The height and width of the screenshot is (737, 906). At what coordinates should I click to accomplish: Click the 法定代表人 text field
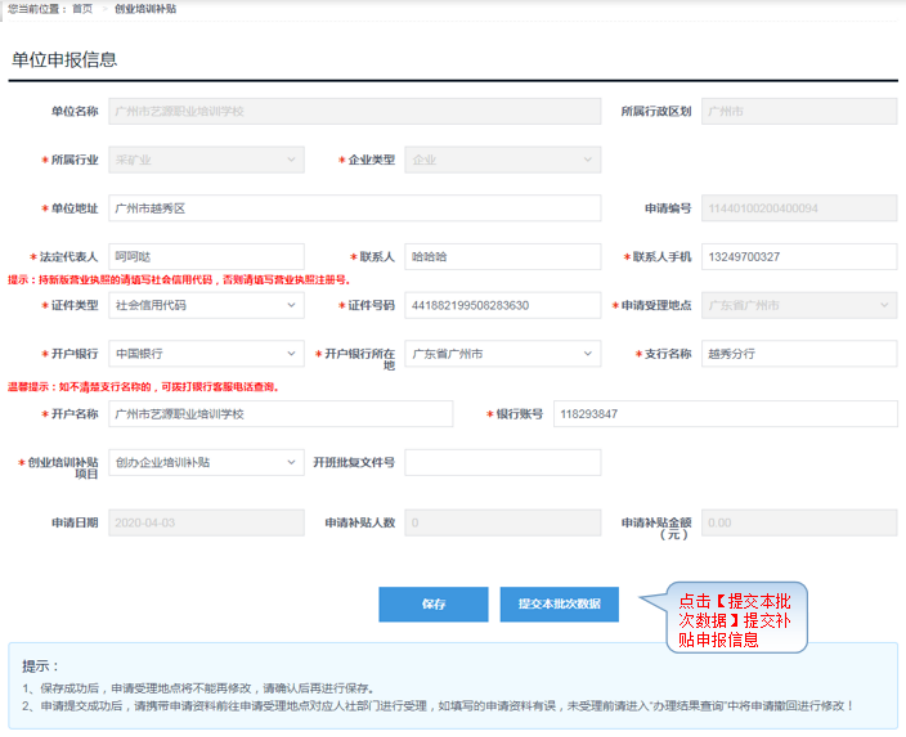[206, 257]
